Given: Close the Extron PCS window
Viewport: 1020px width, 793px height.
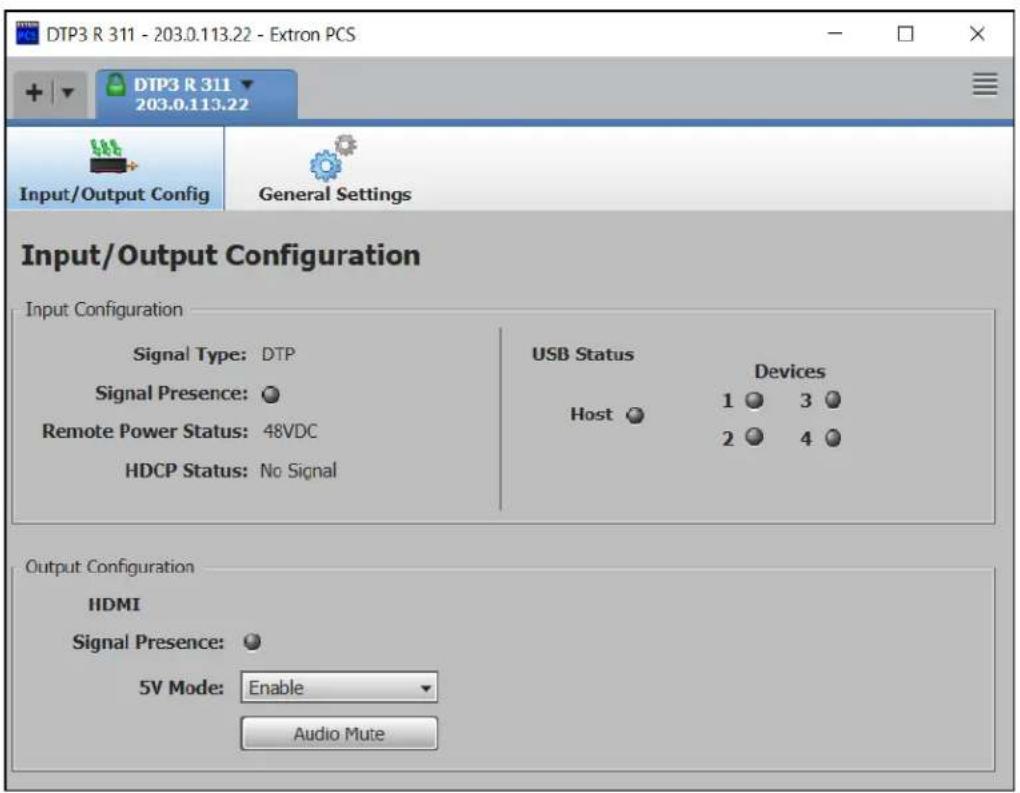Looking at the screenshot, I should (x=977, y=33).
